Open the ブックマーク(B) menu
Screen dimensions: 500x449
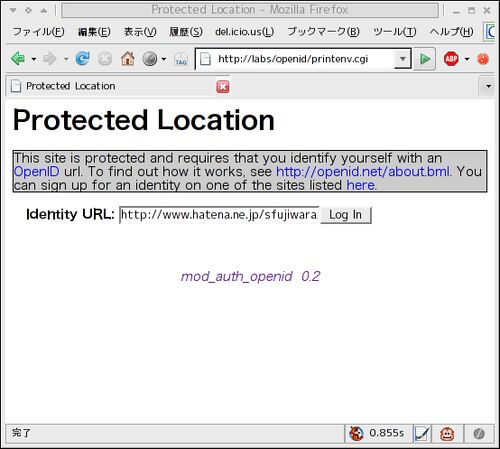click(x=323, y=32)
